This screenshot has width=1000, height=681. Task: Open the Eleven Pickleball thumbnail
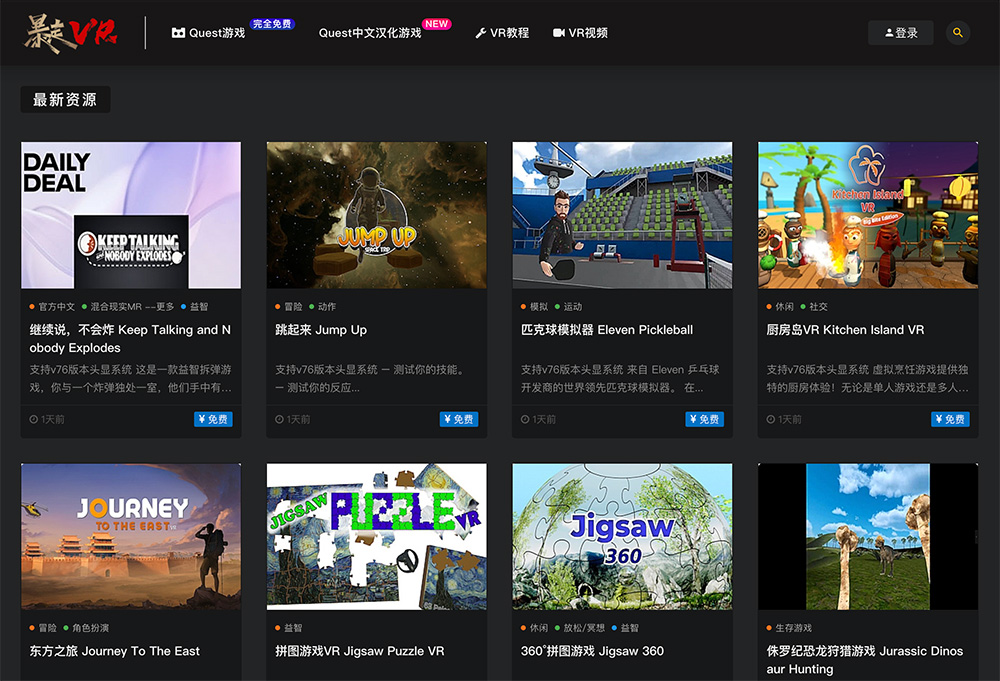tap(622, 215)
